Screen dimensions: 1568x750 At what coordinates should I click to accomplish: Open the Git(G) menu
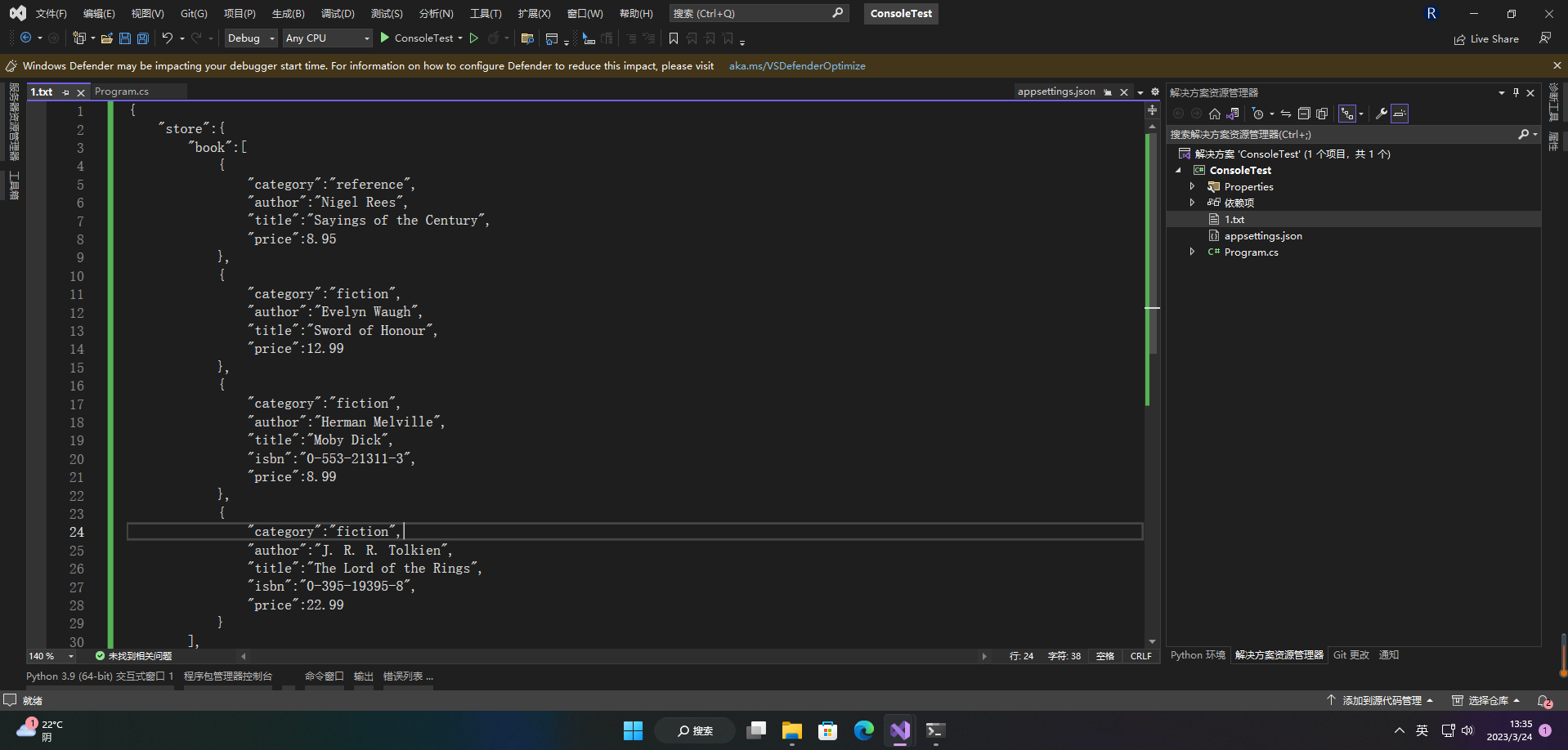tap(194, 14)
